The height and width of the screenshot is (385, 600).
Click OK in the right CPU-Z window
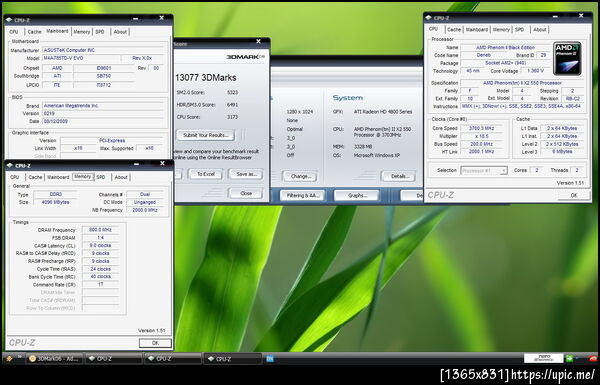click(574, 195)
